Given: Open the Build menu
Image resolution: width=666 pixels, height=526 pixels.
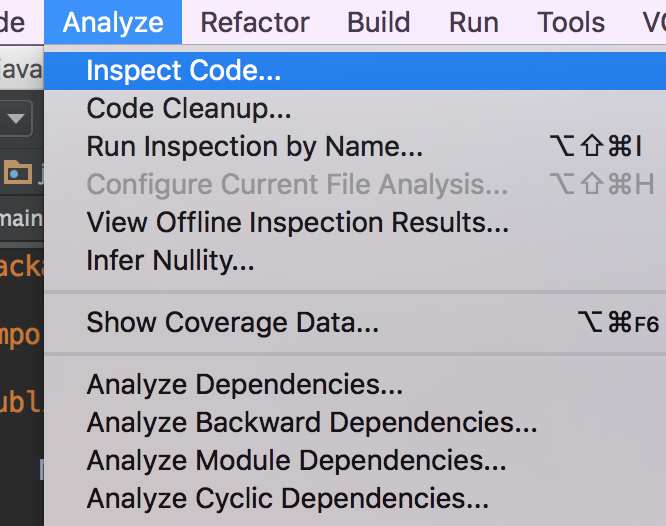Looking at the screenshot, I should 379,22.
